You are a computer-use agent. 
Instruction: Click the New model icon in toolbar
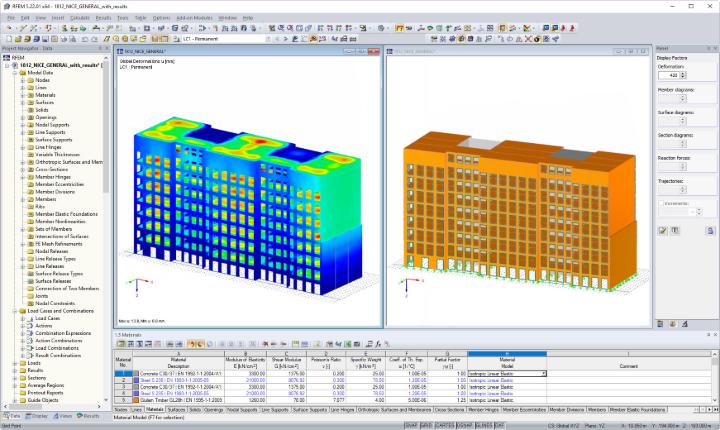click(9, 39)
